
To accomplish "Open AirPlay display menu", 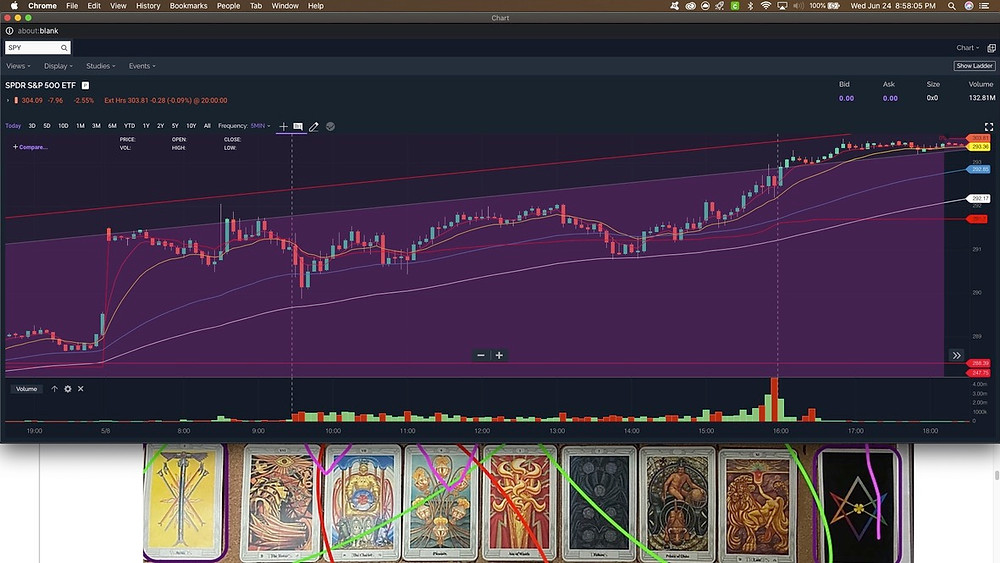I will 782,6.
